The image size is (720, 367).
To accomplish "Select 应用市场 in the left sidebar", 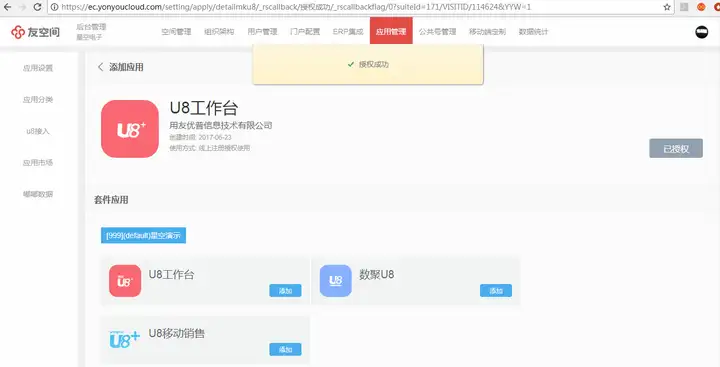I will [x=38, y=163].
